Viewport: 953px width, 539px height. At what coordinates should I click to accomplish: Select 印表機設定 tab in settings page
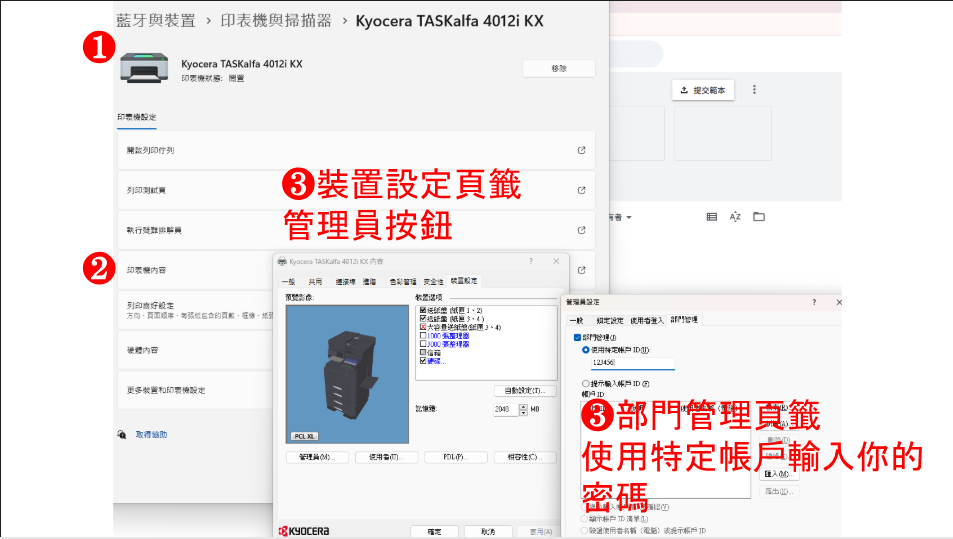(137, 117)
